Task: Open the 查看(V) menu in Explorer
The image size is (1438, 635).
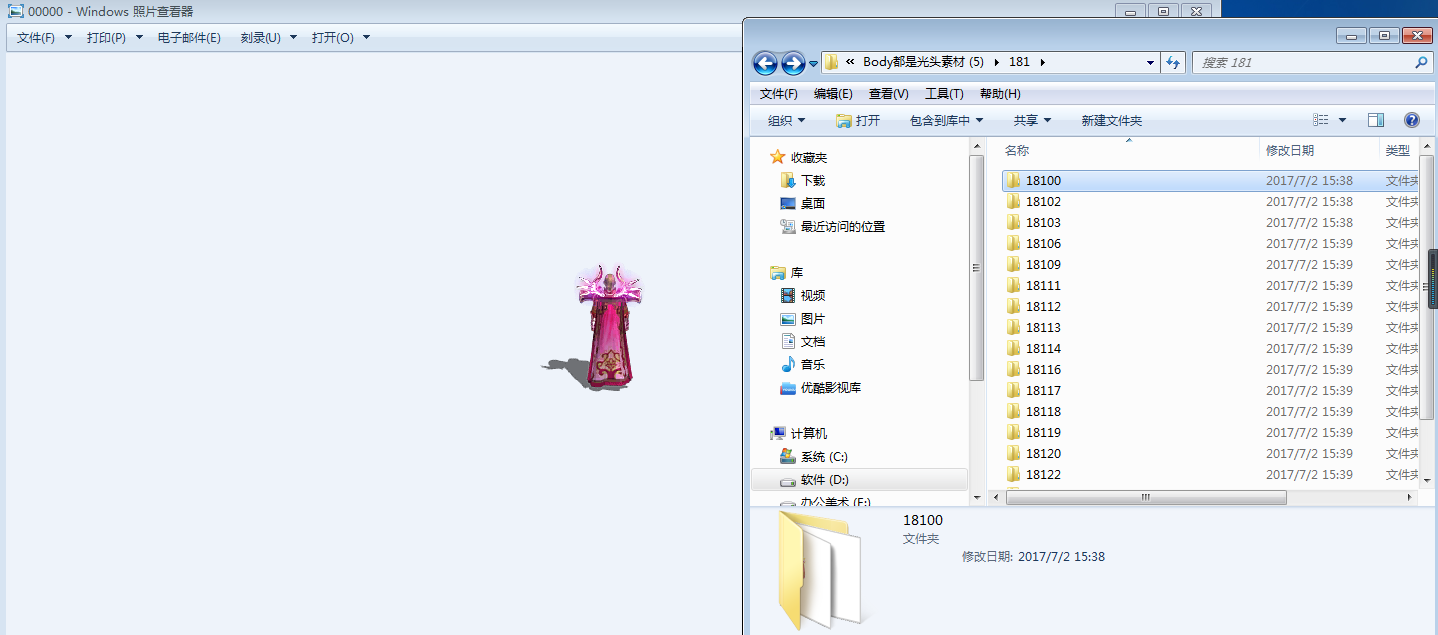Action: click(888, 94)
